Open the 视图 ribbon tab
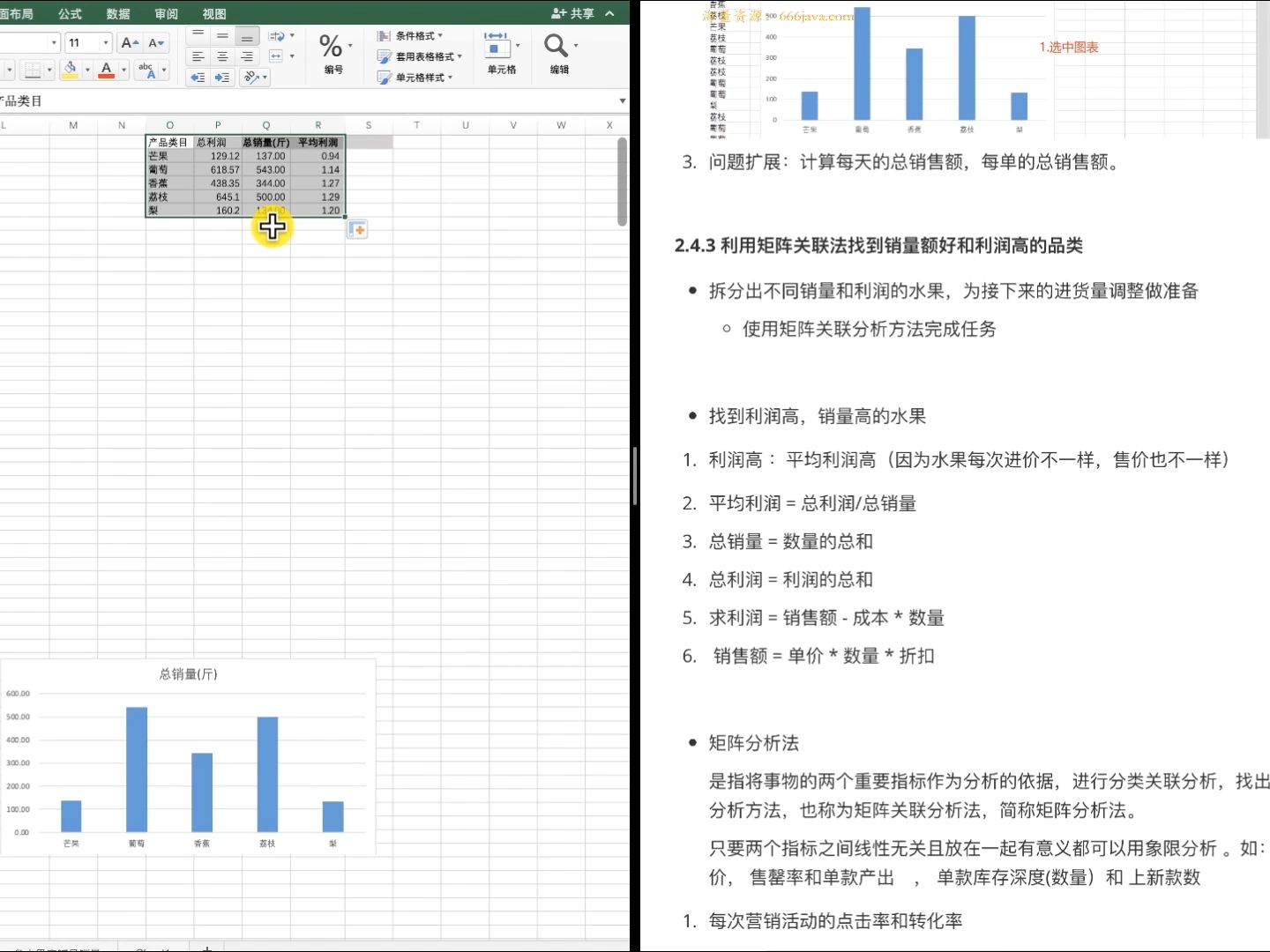Screen dimensions: 1270x952 click(x=213, y=13)
